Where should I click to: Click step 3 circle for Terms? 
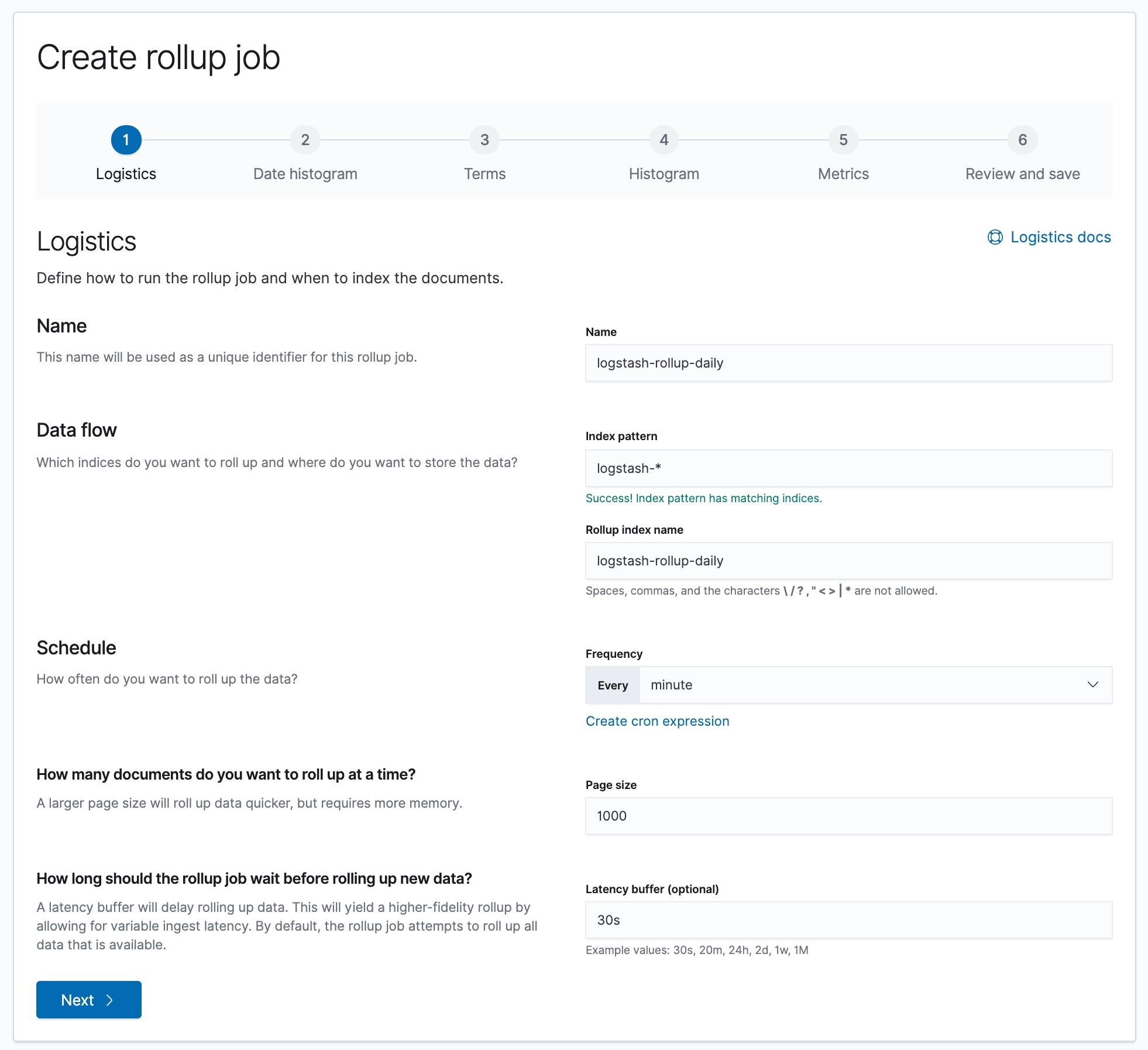click(484, 140)
